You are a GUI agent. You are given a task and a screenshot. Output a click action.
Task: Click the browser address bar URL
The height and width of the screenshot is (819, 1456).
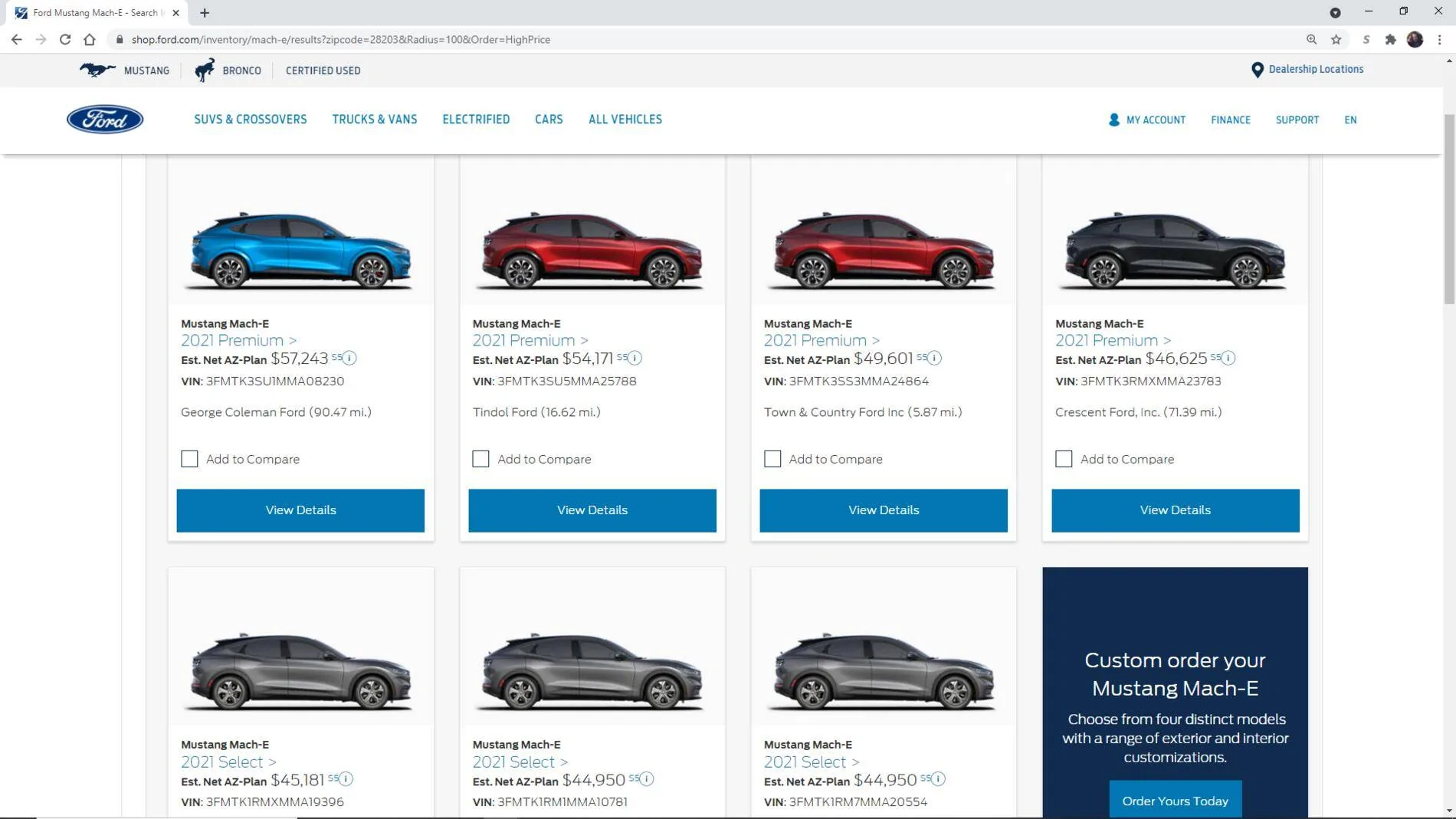coord(341,39)
